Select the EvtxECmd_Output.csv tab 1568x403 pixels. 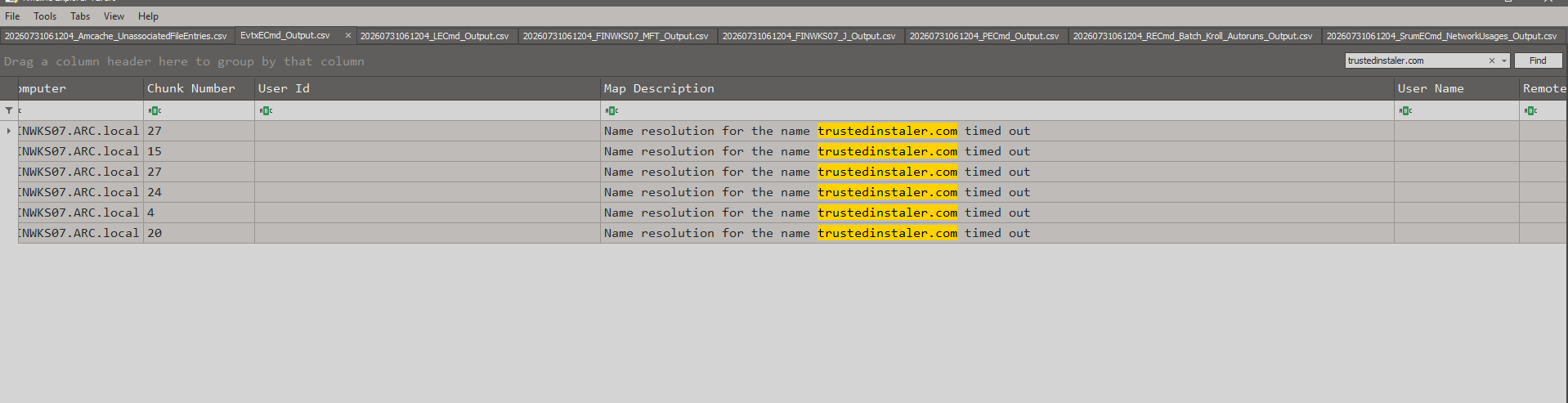[285, 35]
